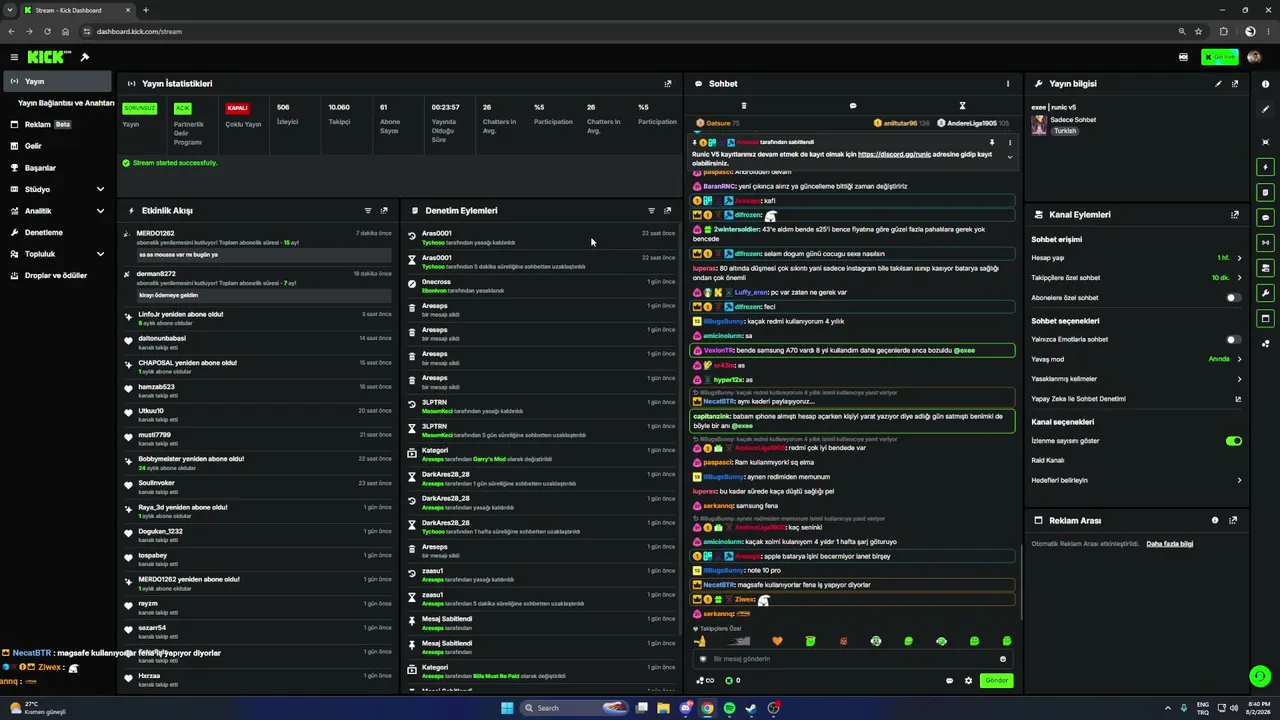Click the browser address bar
The height and width of the screenshot is (720, 1280).
(630, 31)
